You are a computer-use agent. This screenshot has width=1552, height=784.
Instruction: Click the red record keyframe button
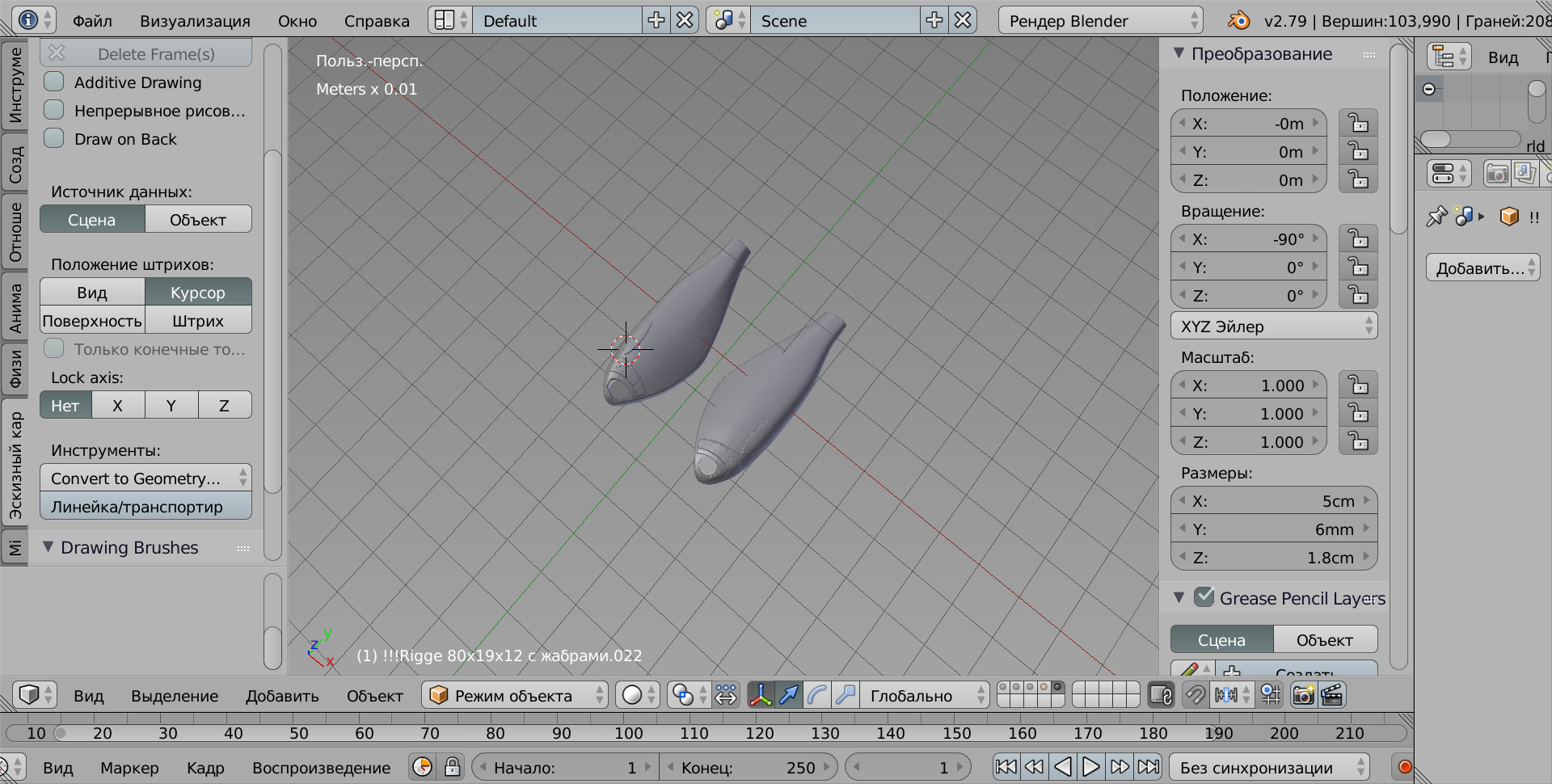click(1405, 767)
